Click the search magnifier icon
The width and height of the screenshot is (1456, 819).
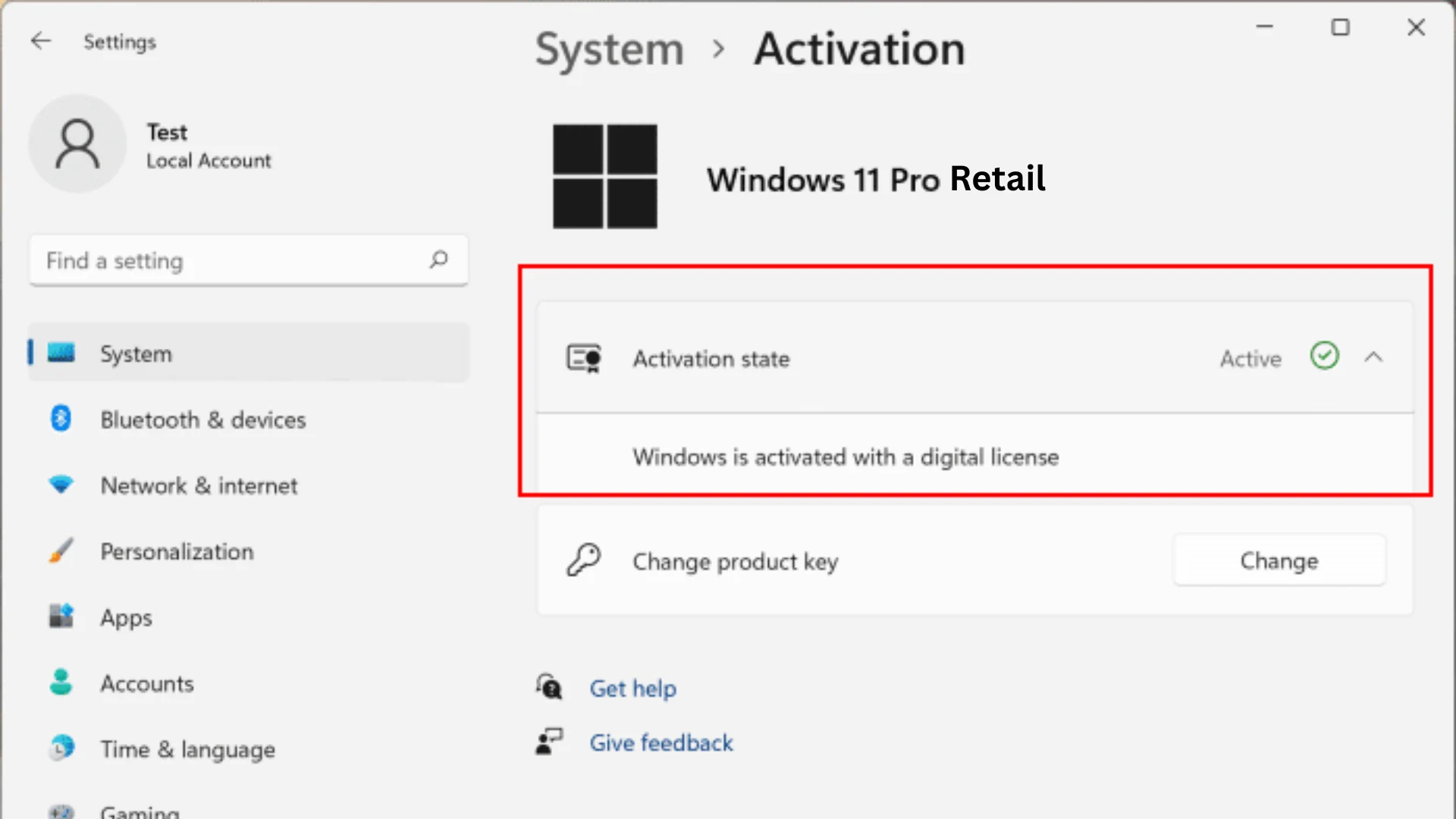coord(438,260)
